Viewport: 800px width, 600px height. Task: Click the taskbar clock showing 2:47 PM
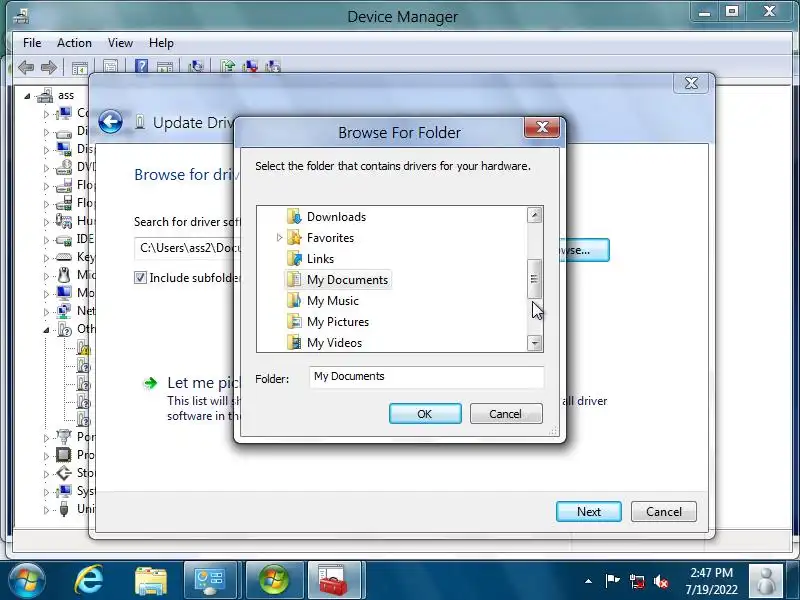[x=711, y=581]
